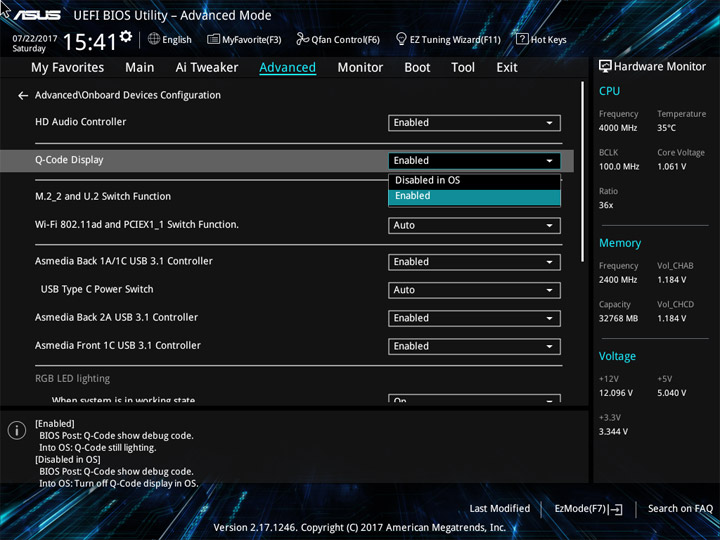This screenshot has height=540, width=720.
Task: Click BCLK value 100.0 MHz
Action: pos(619,167)
